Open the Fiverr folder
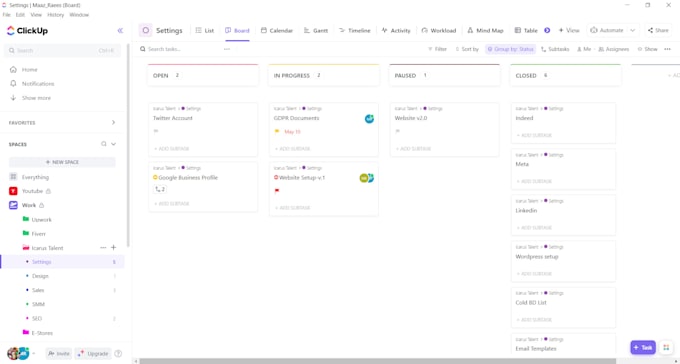680x364 pixels. [38, 234]
